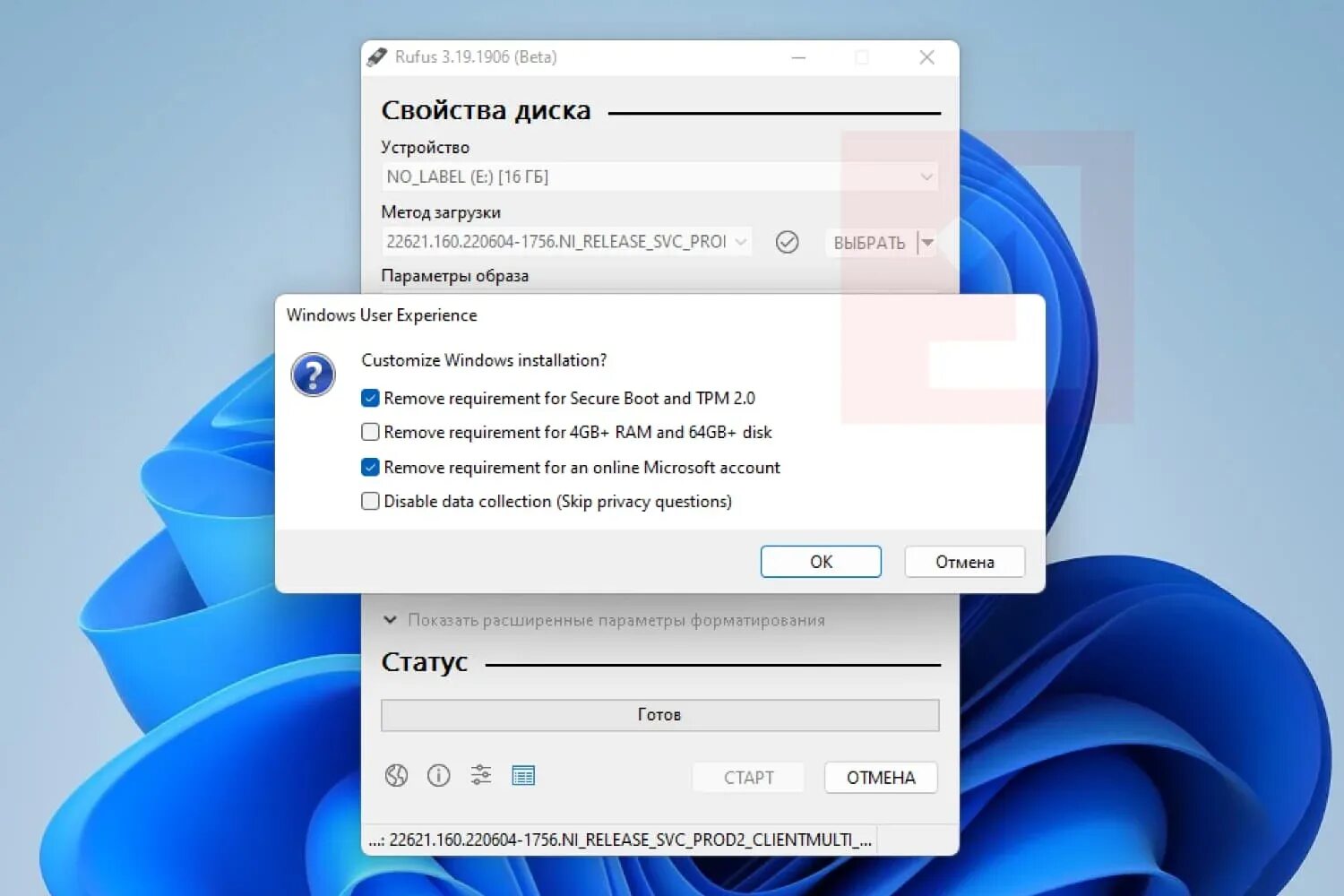Click the Готов status progress bar
The width and height of the screenshot is (1344, 896).
(x=659, y=715)
